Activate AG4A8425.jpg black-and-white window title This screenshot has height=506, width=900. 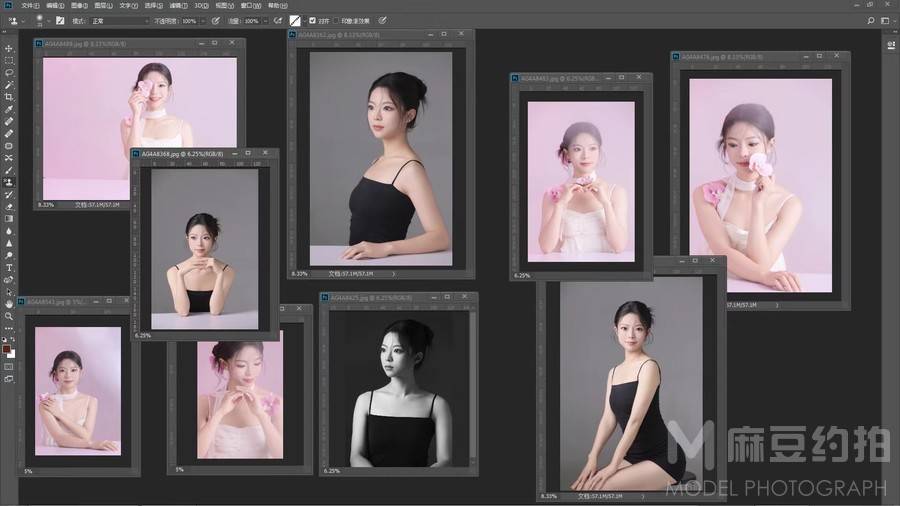click(372, 298)
